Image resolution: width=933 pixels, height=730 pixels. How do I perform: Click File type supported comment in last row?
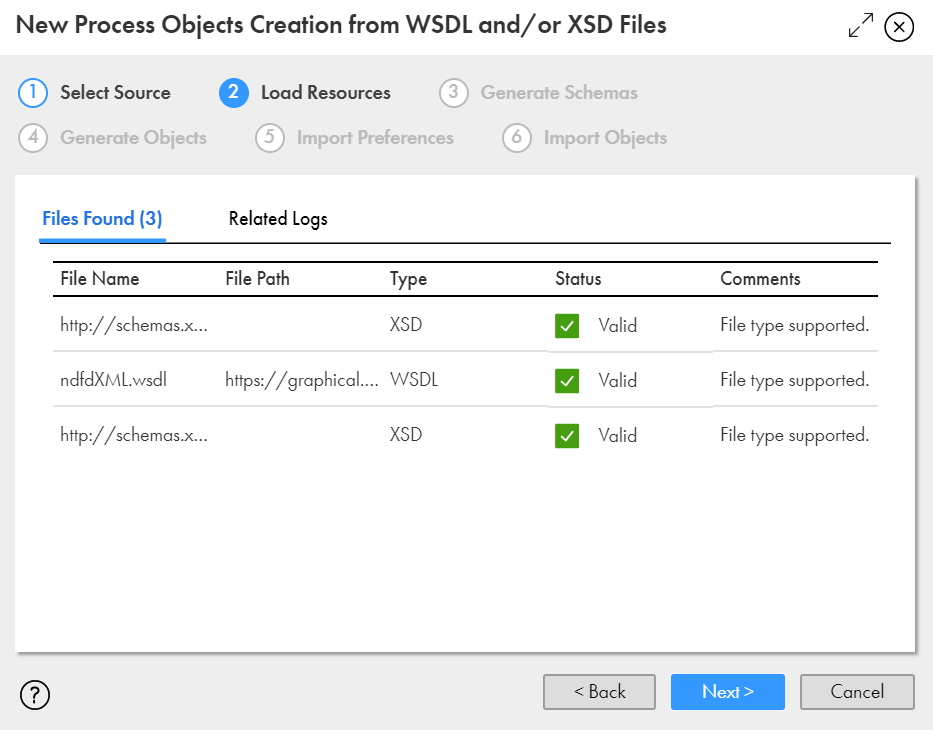click(794, 436)
